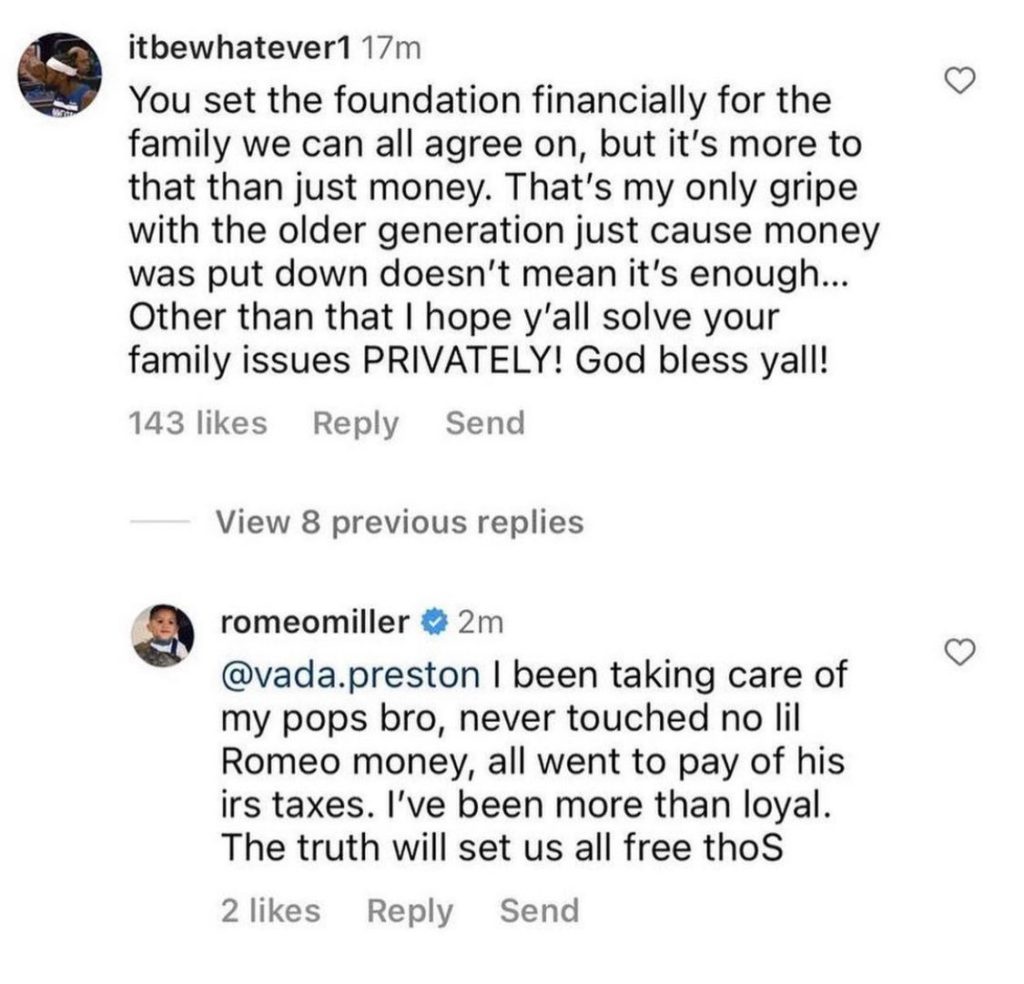1024x984 pixels.
Task: Like romeomiller's reply using the heart icon
Action: click(960, 653)
